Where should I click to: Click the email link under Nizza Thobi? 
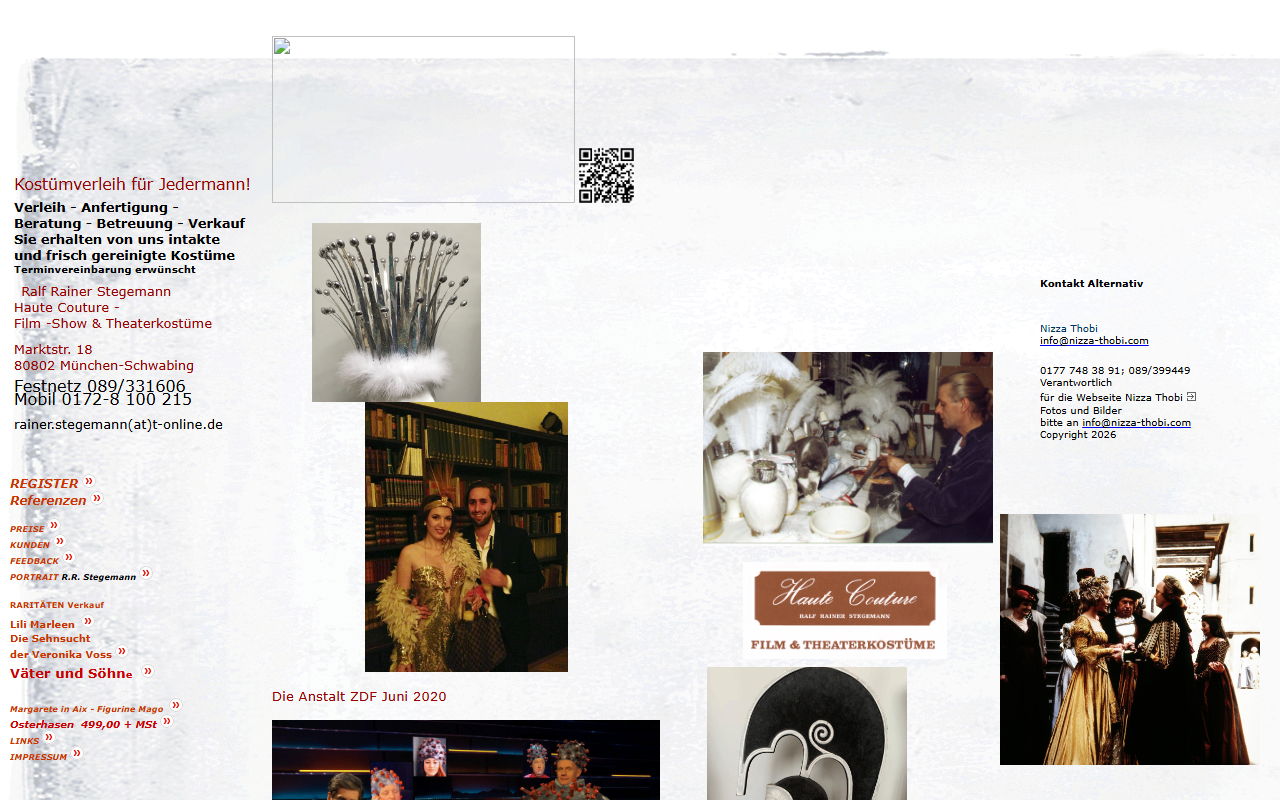coord(1094,341)
